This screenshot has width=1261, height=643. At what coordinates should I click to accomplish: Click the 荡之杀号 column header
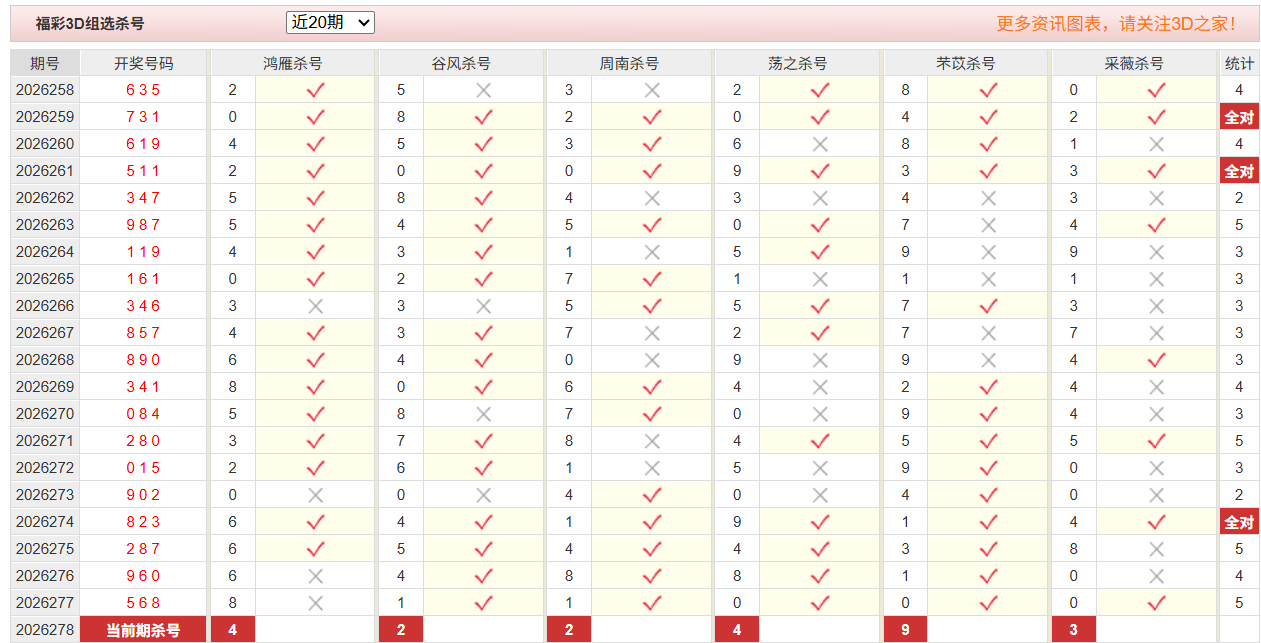click(797, 63)
